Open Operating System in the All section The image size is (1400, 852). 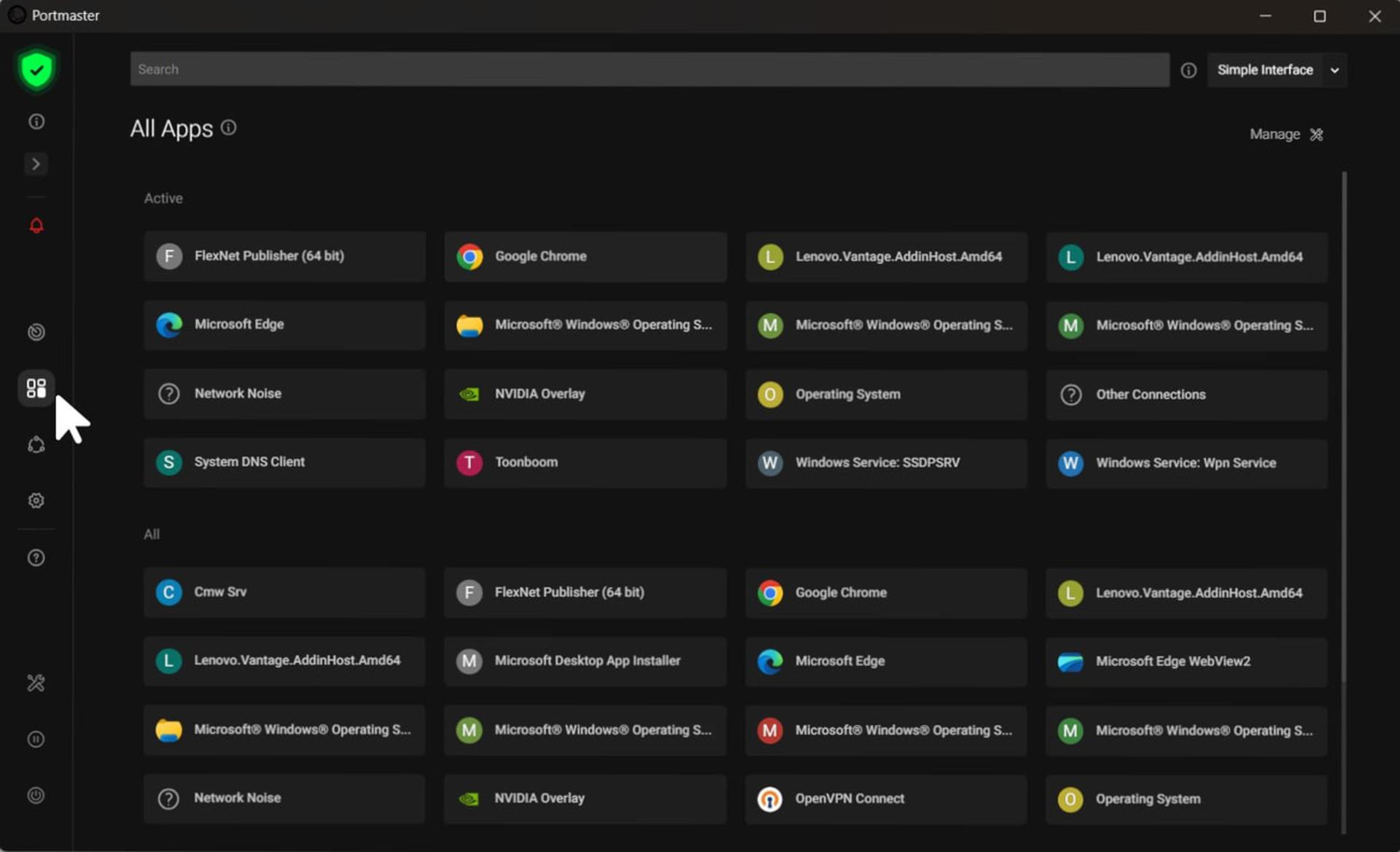coord(1186,799)
